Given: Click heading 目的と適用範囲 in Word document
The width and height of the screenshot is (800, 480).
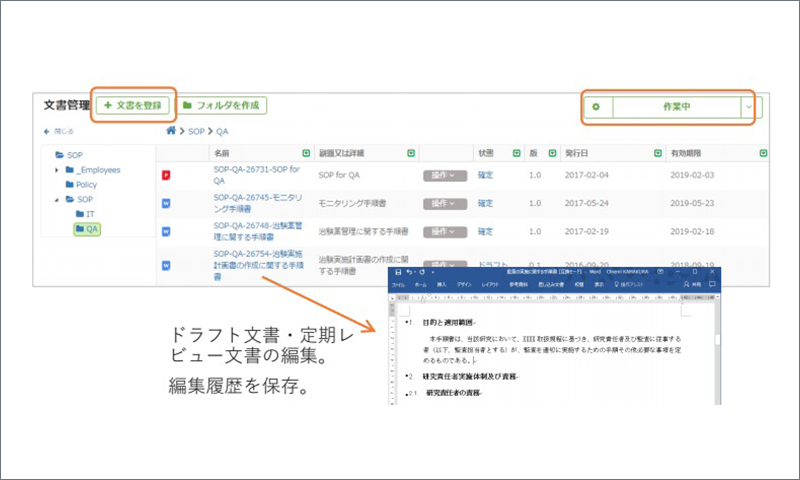Looking at the screenshot, I should coord(448,322).
